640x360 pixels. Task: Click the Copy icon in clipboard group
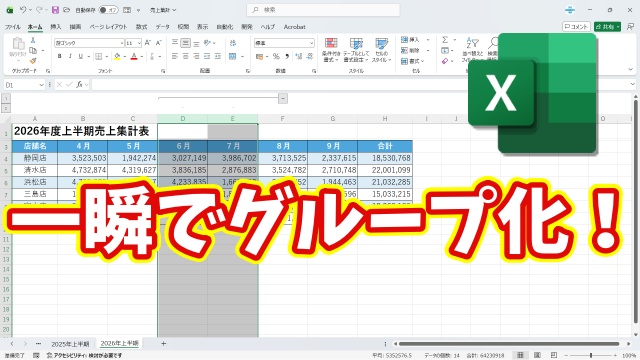click(33, 51)
